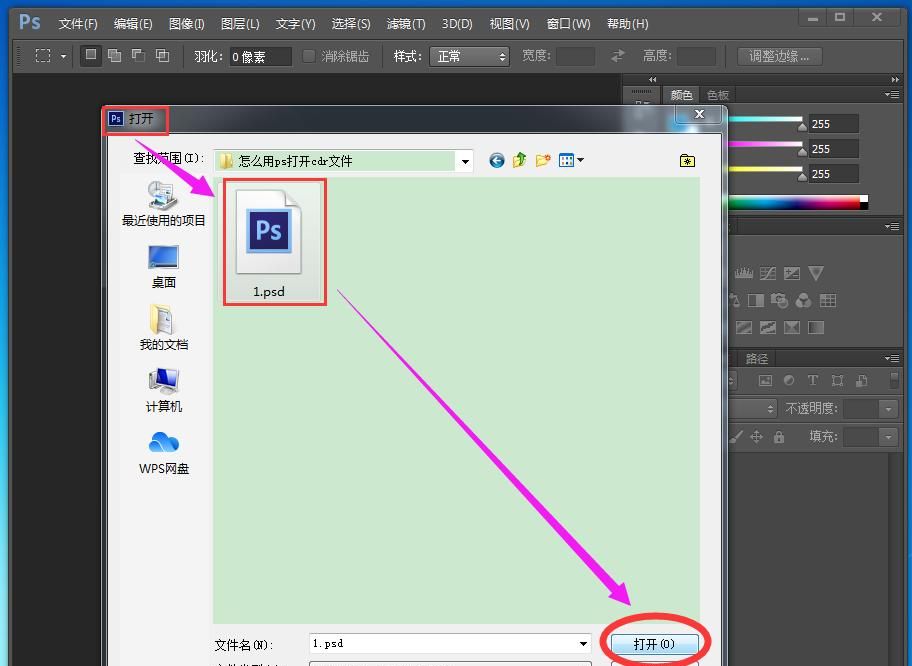
Task: Collapse the right panel dock arrows
Action: [x=895, y=79]
